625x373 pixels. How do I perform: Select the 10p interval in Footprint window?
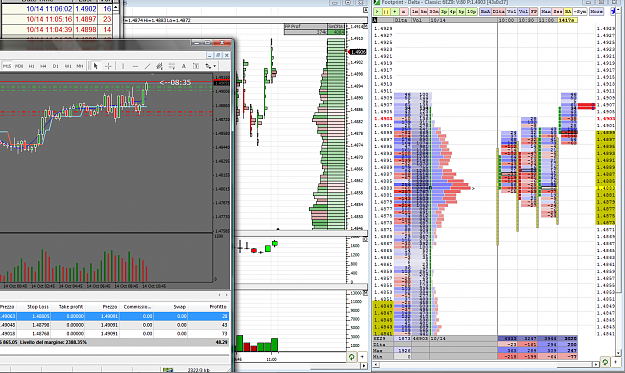pyautogui.click(x=472, y=12)
